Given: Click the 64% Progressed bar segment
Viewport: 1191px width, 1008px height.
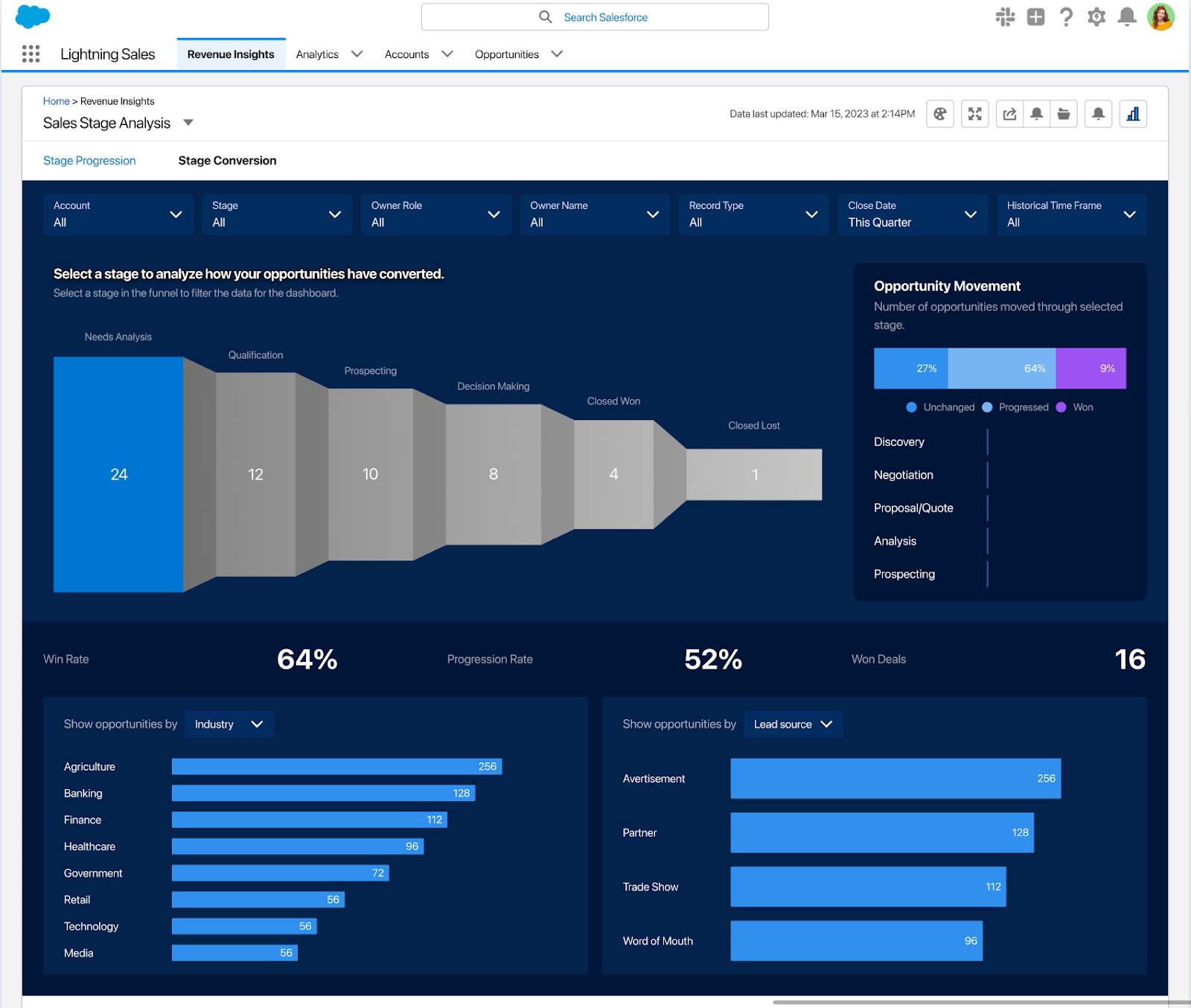Looking at the screenshot, I should tap(1002, 369).
